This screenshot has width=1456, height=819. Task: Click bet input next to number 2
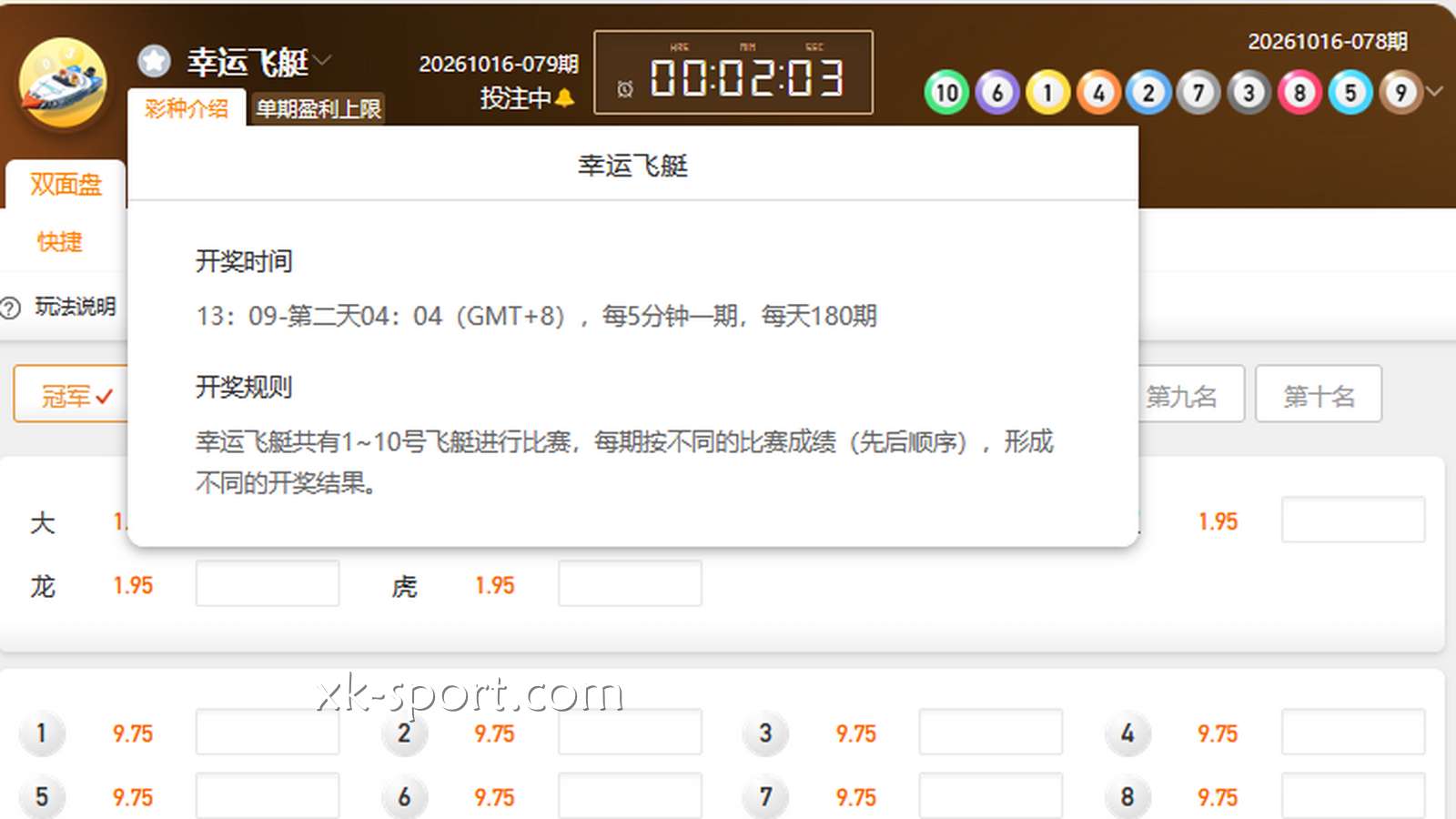[x=630, y=733]
